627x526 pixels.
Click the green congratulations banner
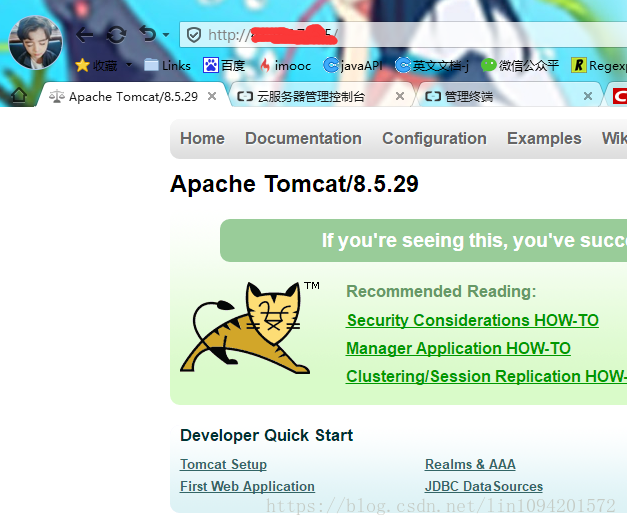click(x=423, y=240)
